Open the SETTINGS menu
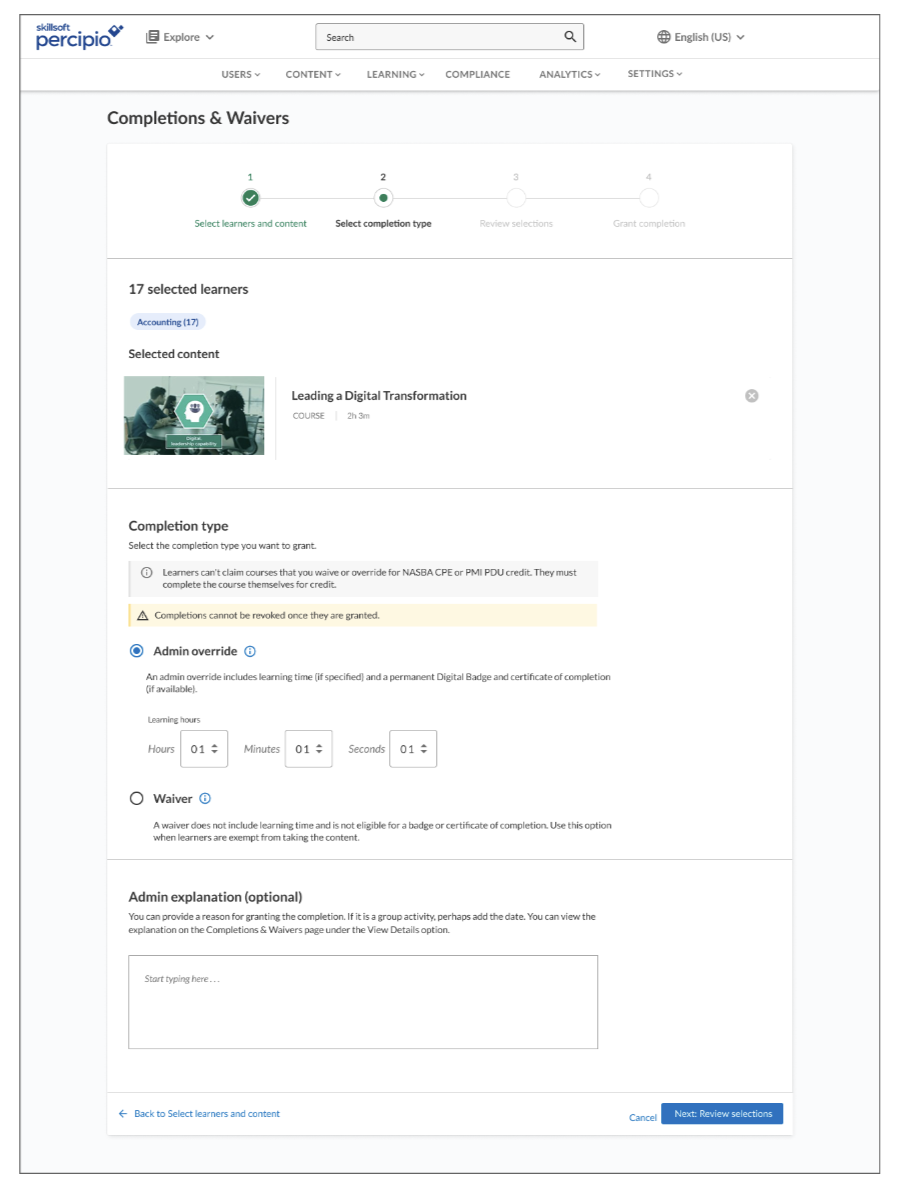This screenshot has height=1194, width=906. tap(655, 73)
